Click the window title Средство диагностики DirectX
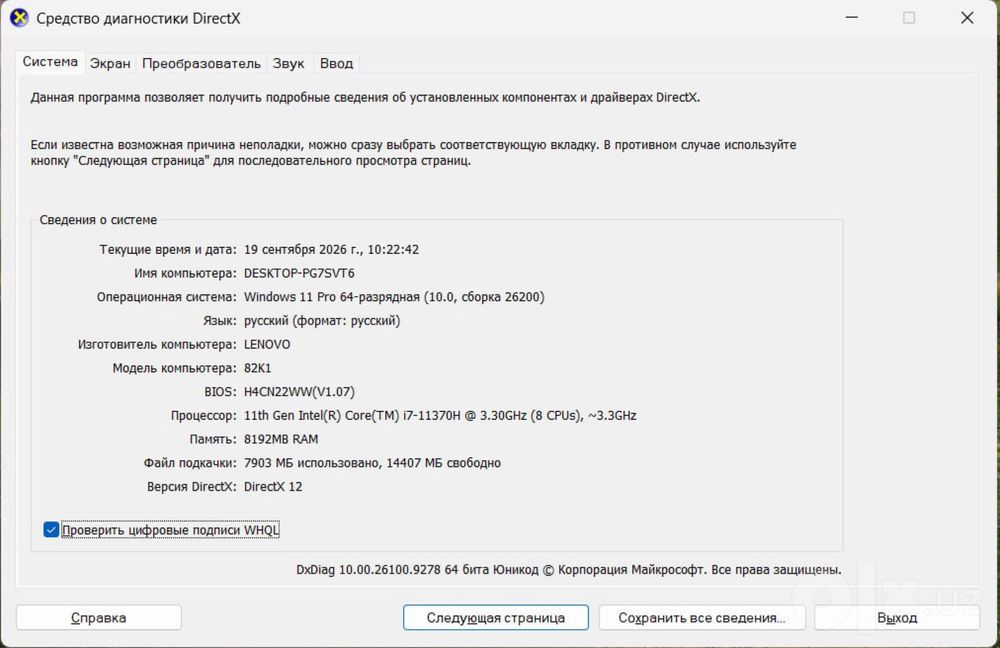This screenshot has width=1000, height=648. (138, 18)
